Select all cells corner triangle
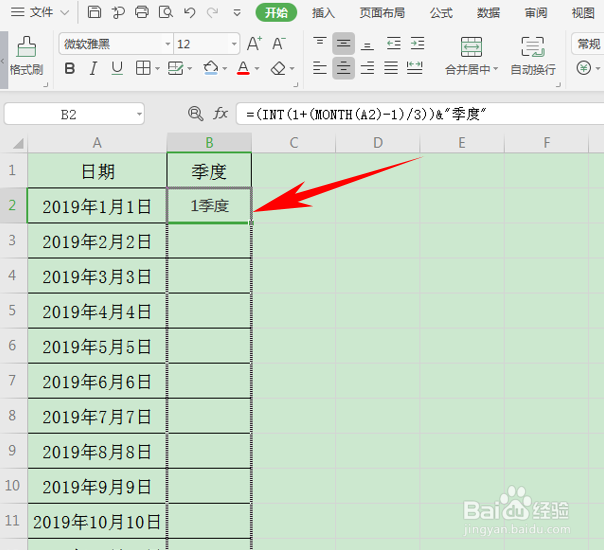Screen dimensions: 604x550 [x=18, y=143]
